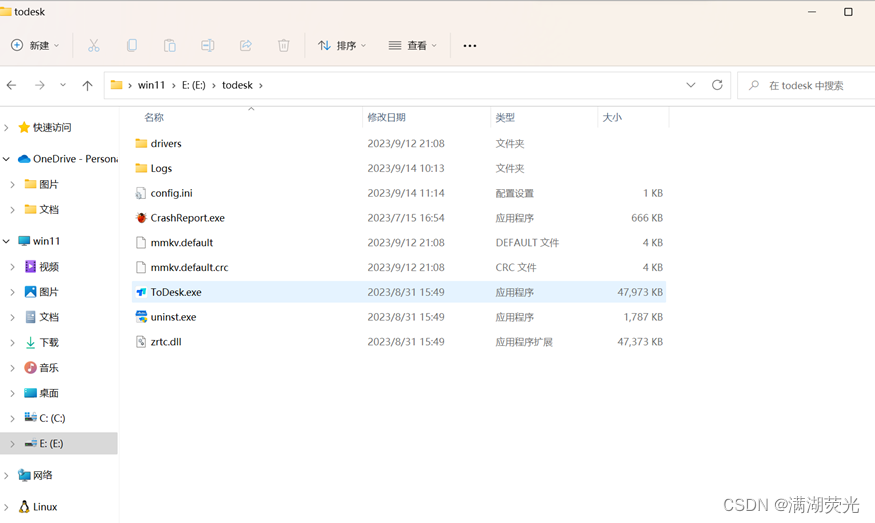Expand 图片 folder under OneDrive
Viewport: 875px width, 523px height.
pos(12,184)
